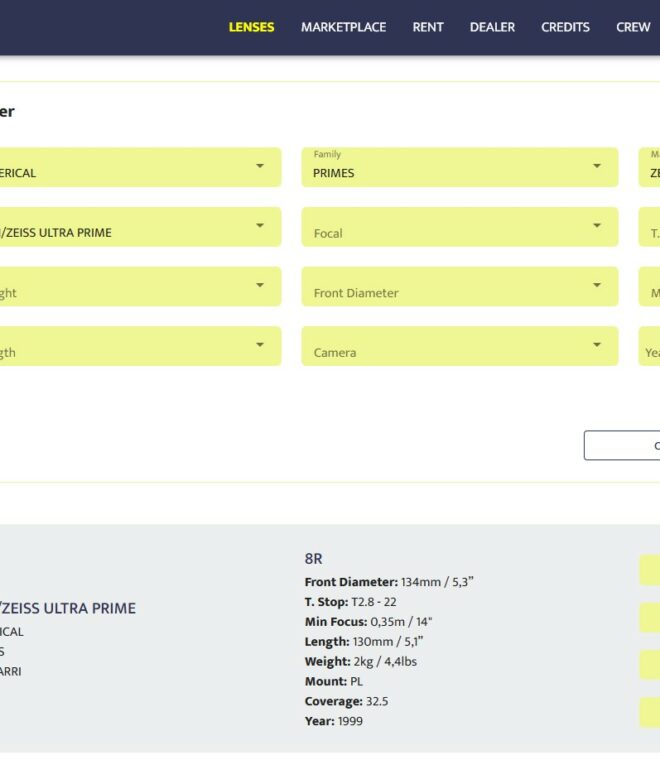Click the arrow beside the ERICAL filter value
The width and height of the screenshot is (660, 760).
click(260, 166)
